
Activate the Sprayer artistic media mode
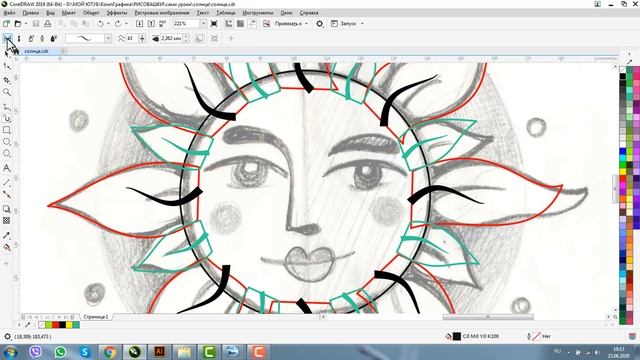click(x=31, y=38)
